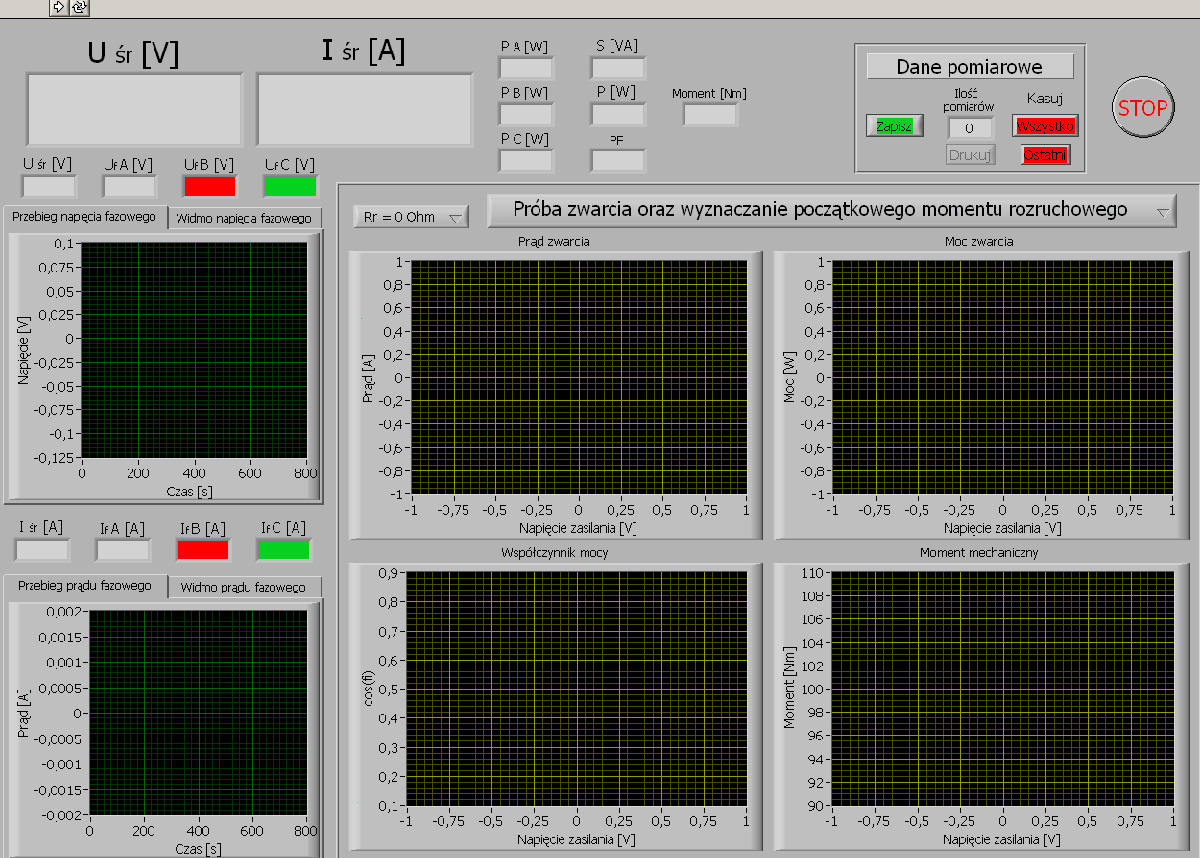This screenshot has width=1200, height=858.
Task: Open the Rr = 0 Ohm dropdown
Action: pos(411,216)
